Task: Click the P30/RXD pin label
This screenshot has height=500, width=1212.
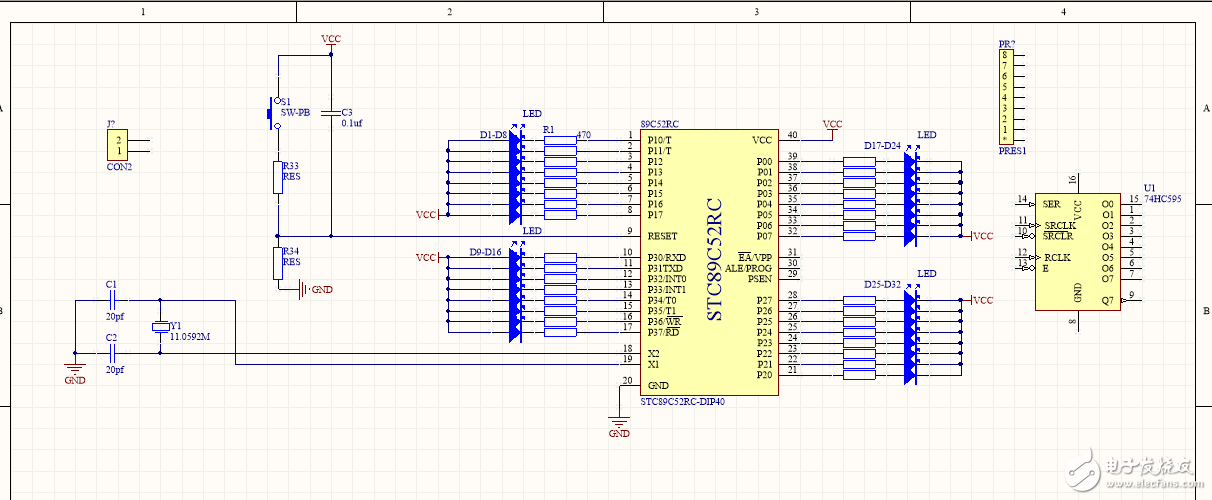Action: (x=666, y=258)
